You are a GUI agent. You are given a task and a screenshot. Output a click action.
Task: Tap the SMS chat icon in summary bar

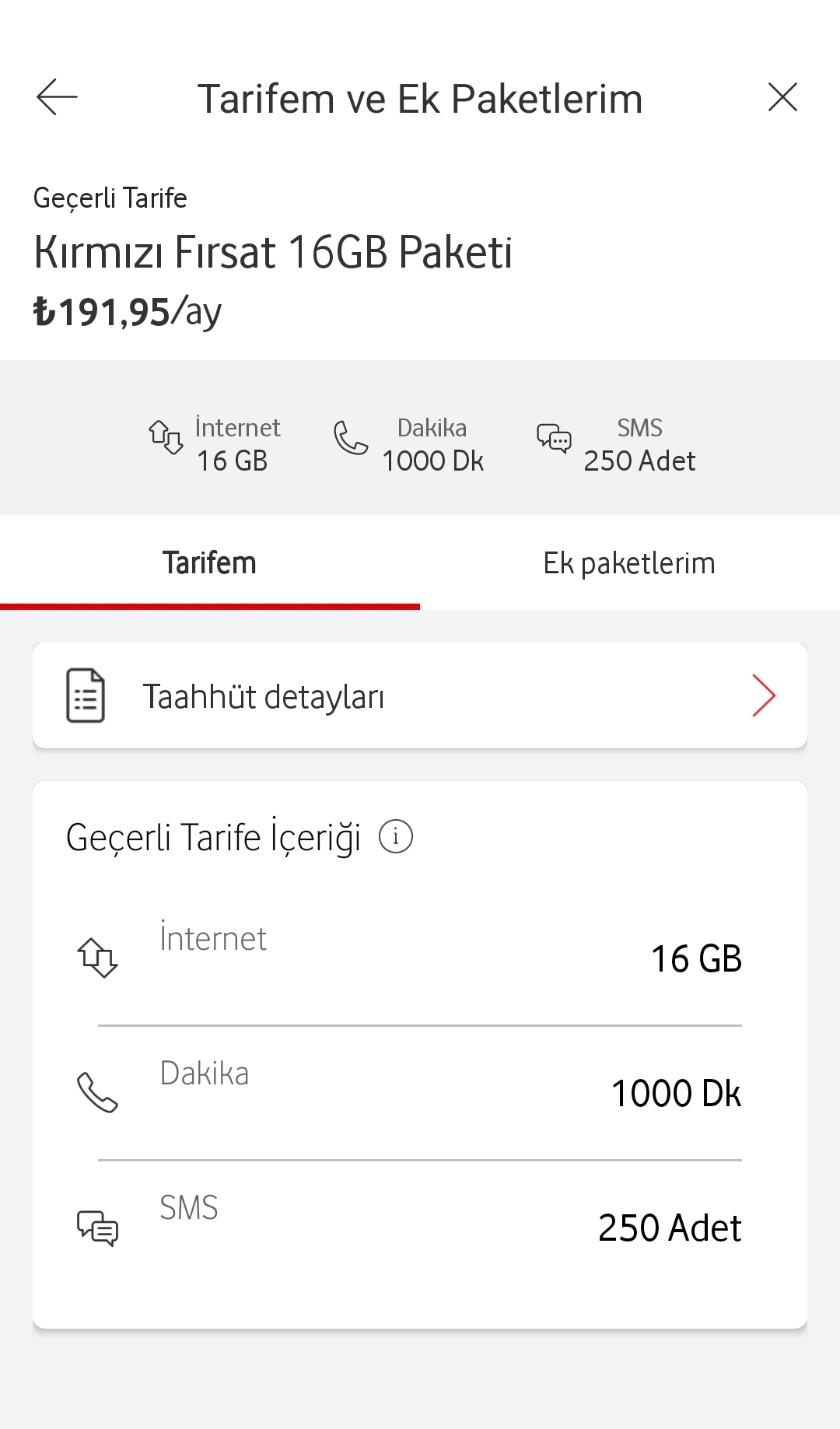(x=554, y=439)
